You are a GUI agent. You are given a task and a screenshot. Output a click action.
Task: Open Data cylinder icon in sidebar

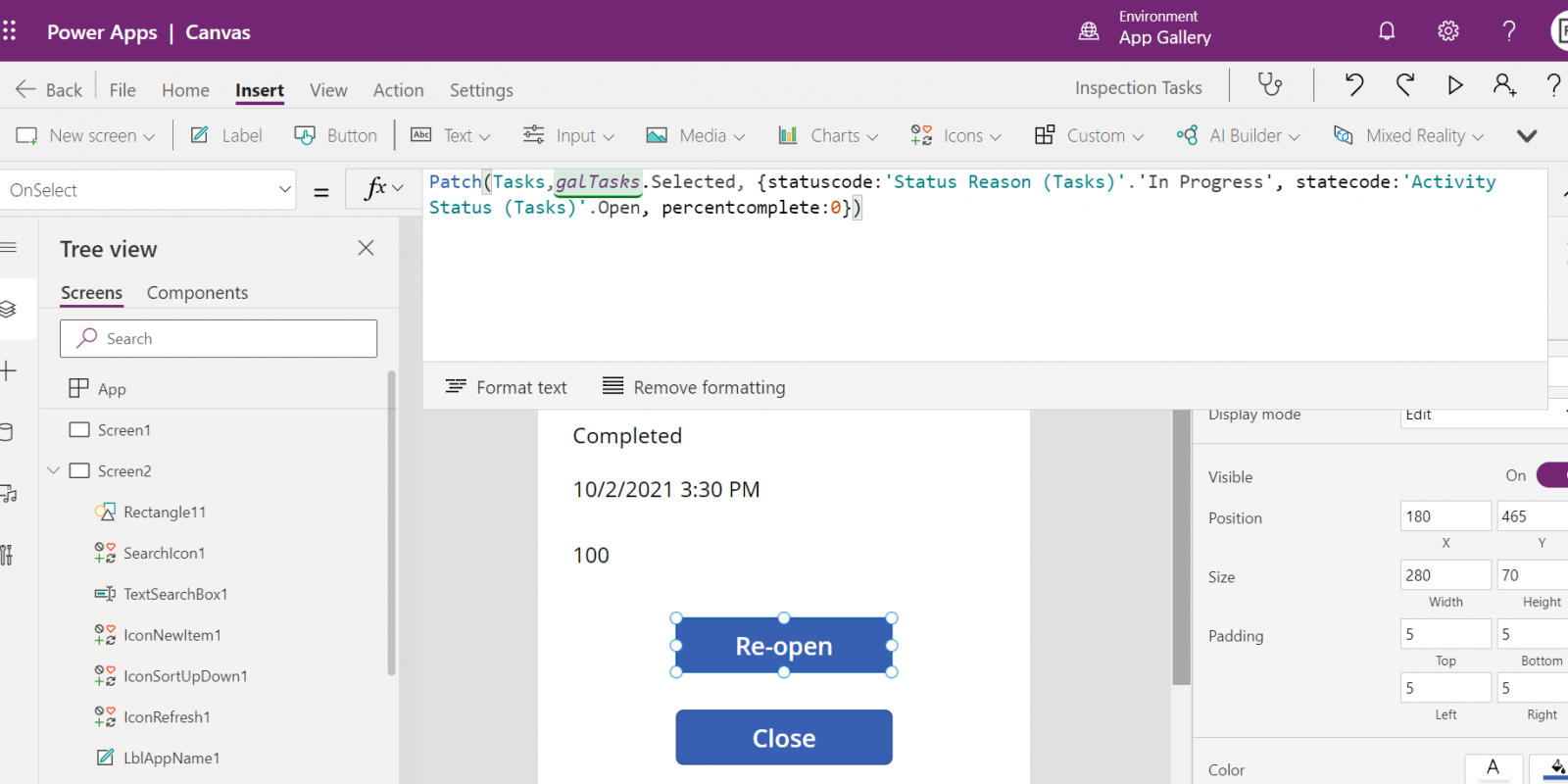click(7, 432)
